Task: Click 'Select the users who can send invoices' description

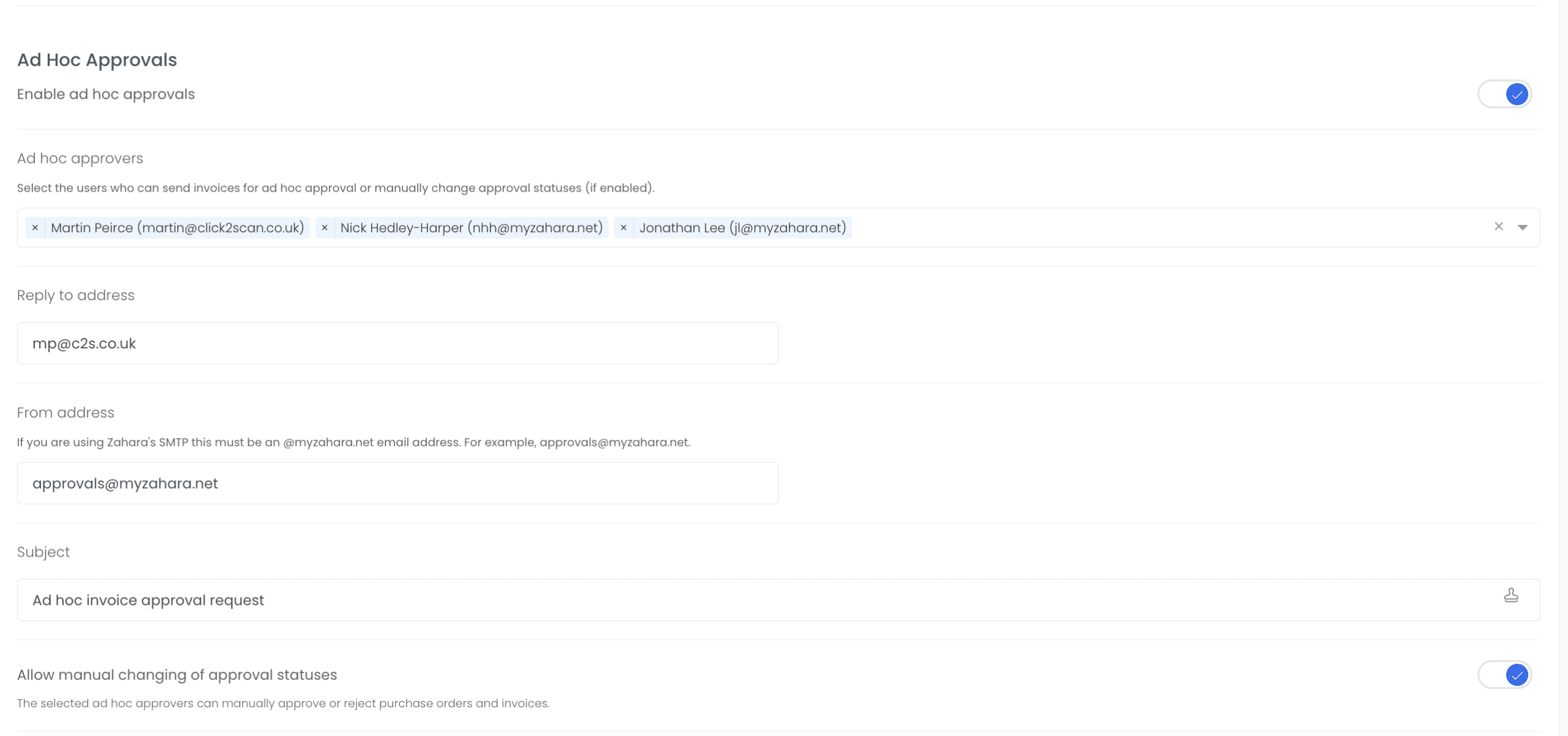Action: (336, 188)
